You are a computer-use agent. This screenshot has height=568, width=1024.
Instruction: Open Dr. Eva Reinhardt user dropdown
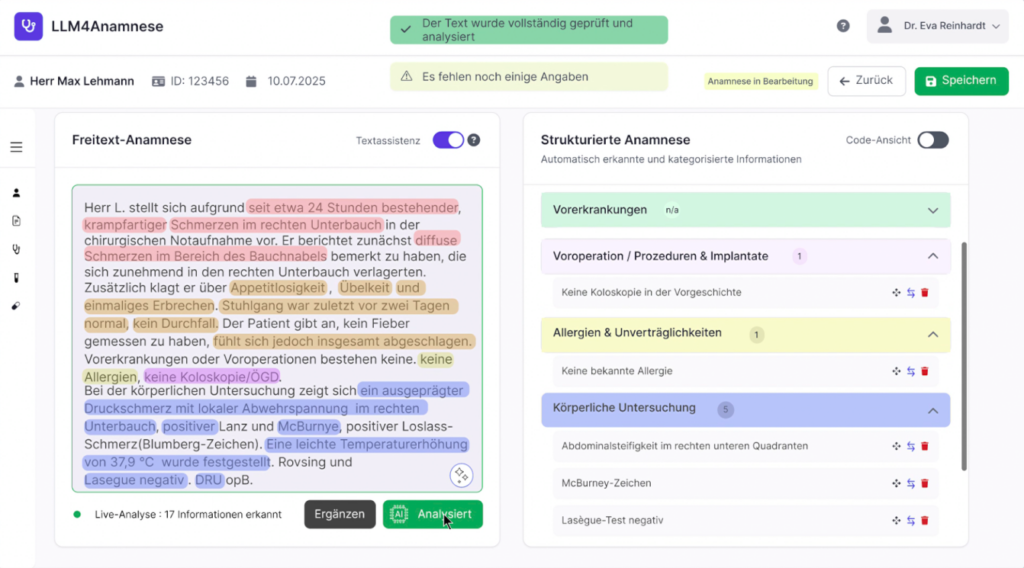[x=937, y=26]
